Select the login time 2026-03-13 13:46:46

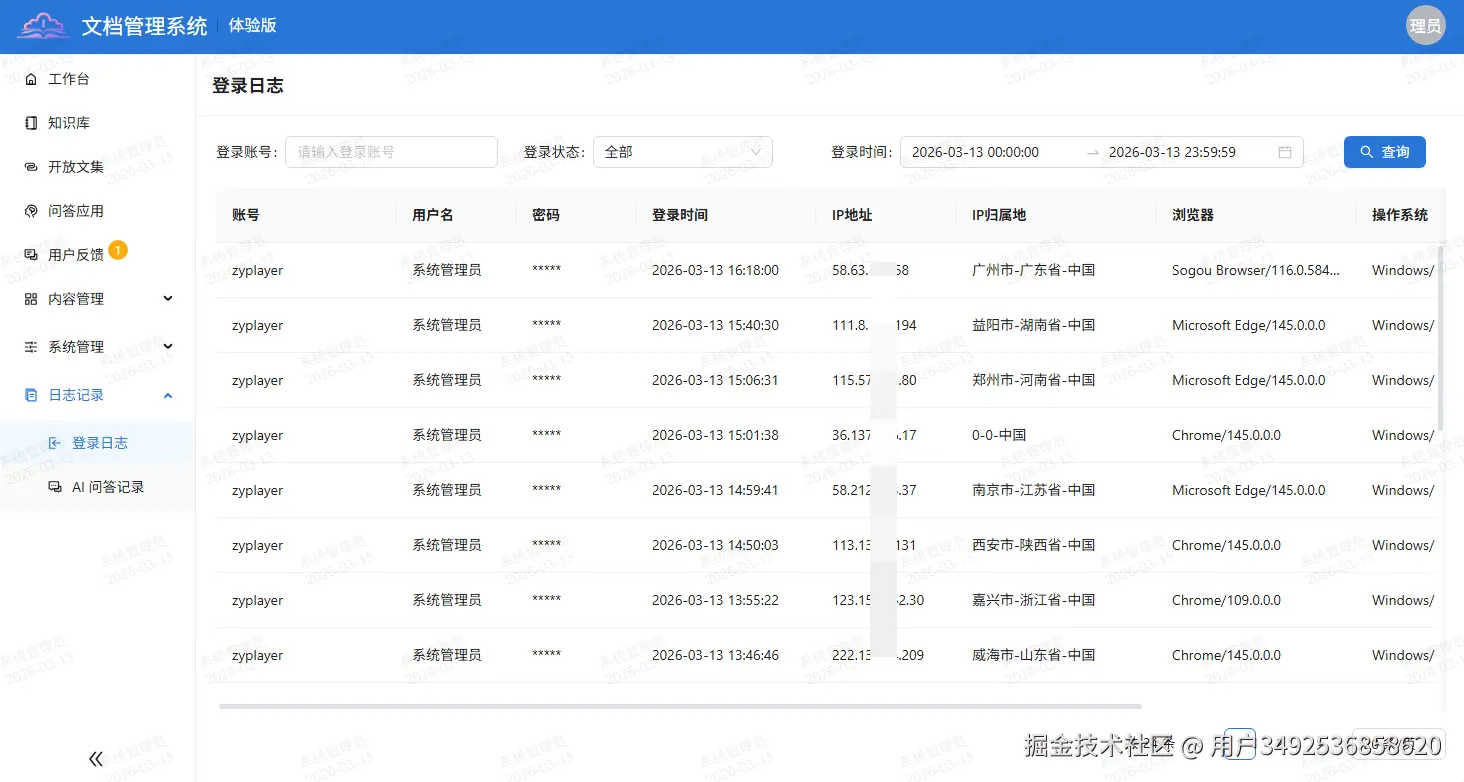click(715, 655)
